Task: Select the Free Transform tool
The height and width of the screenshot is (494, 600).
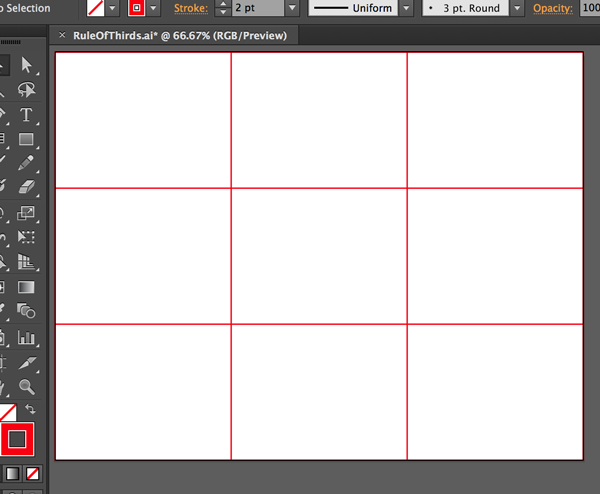Action: [x=26, y=237]
